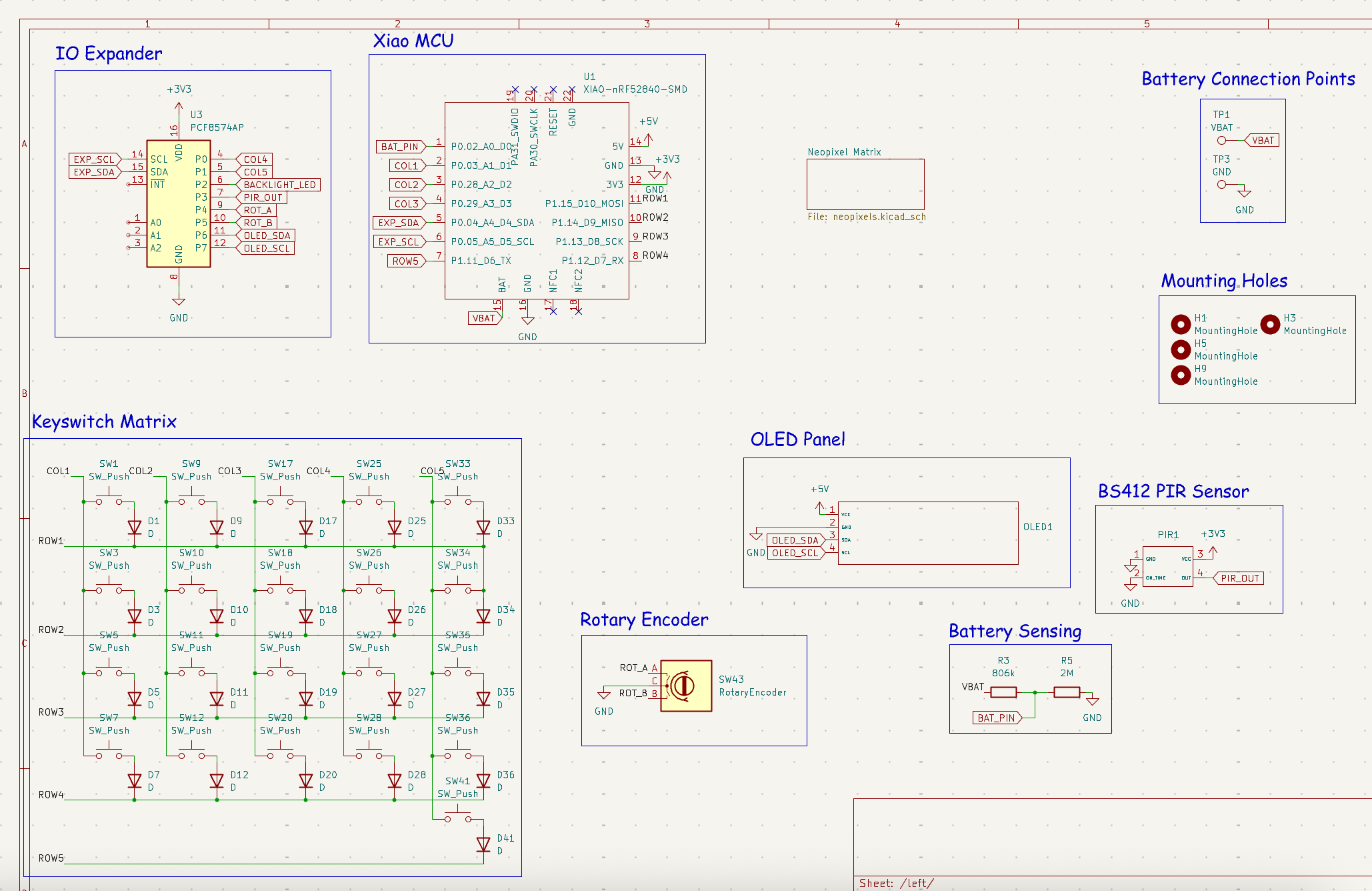
Task: Select the Mounting Holes title text
Action: [1224, 281]
